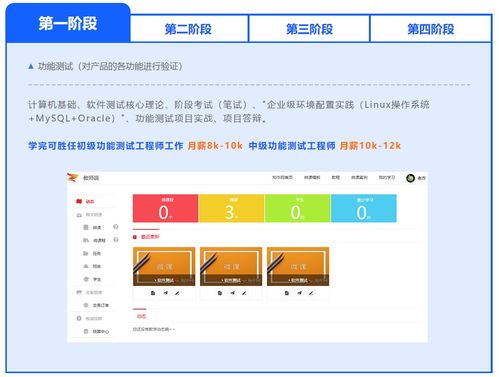This screenshot has height=377, width=499.
Task: Click the edit pencil icon under the first course card
Action: pos(177,293)
